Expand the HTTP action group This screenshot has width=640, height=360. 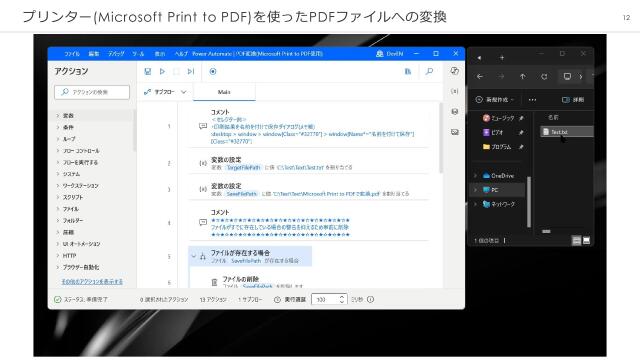58,256
